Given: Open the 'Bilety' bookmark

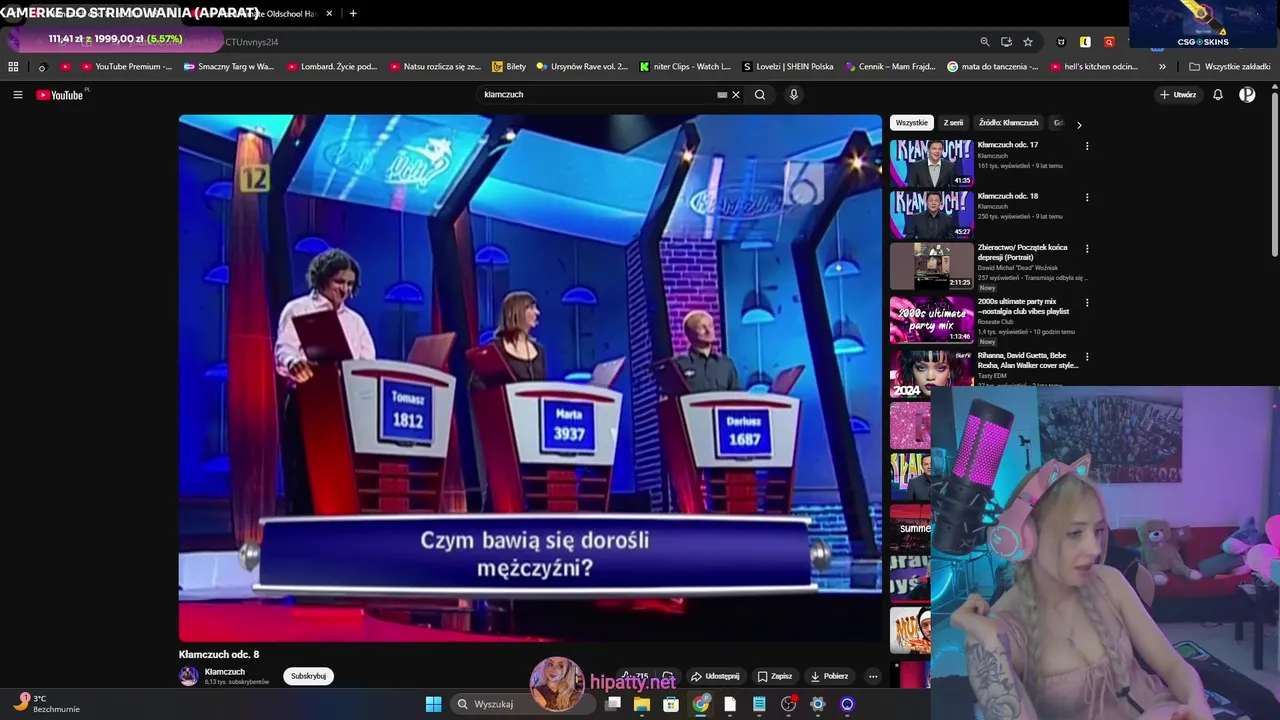Looking at the screenshot, I should (509, 67).
